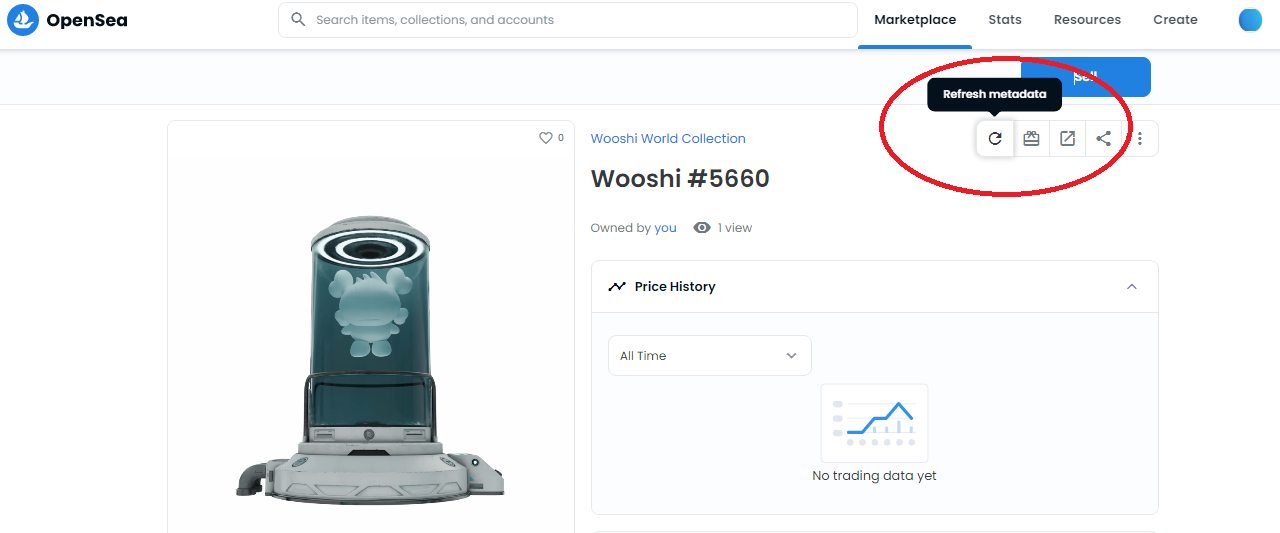Open the three-dot more options menu
1280x533 pixels.
[x=1140, y=139]
